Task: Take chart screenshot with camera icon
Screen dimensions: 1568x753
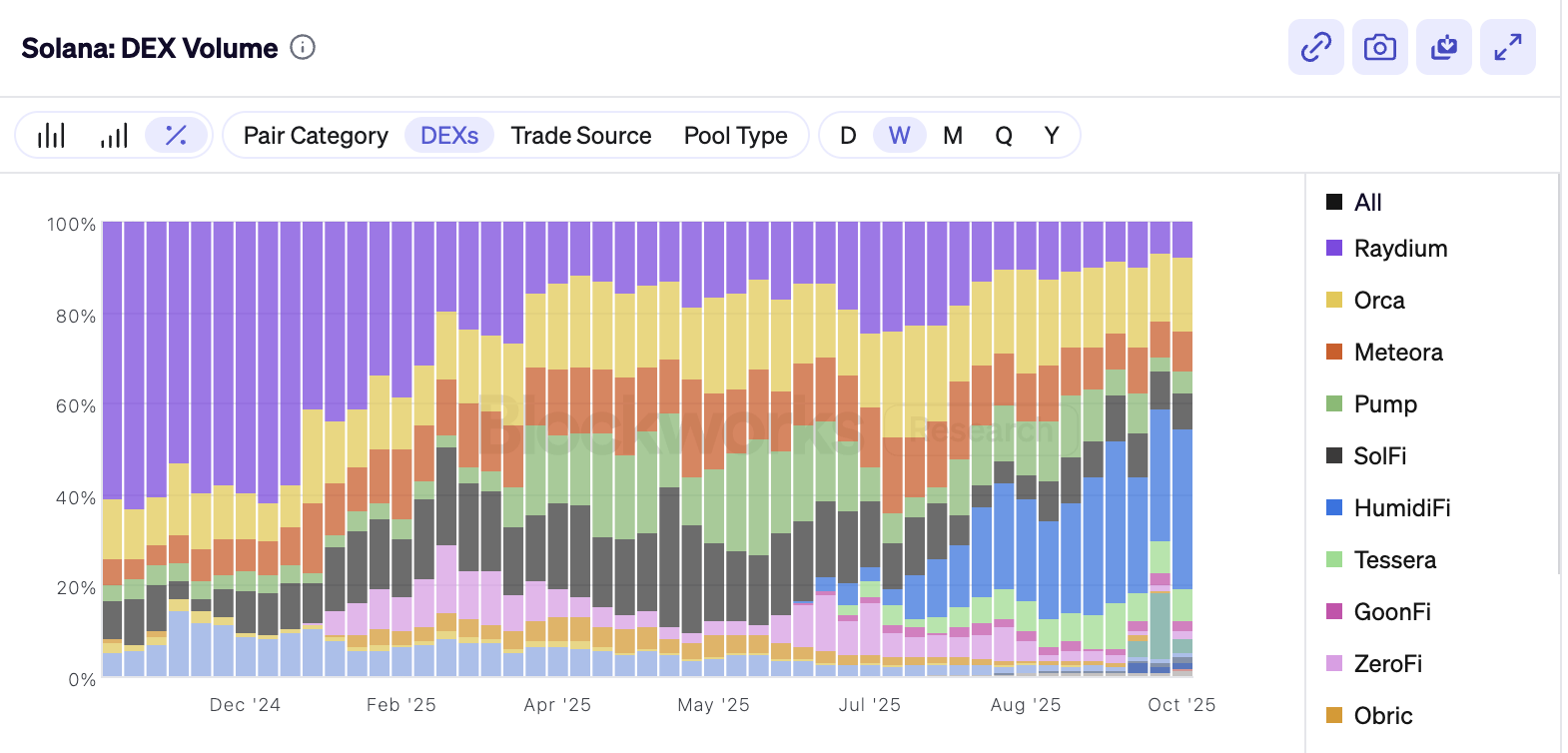Action: coord(1379,47)
